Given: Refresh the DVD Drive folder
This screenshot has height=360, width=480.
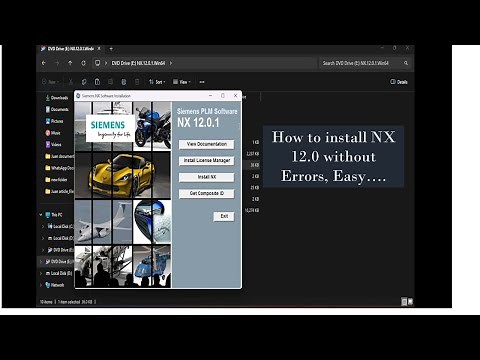Looking at the screenshot, I should coord(83,63).
